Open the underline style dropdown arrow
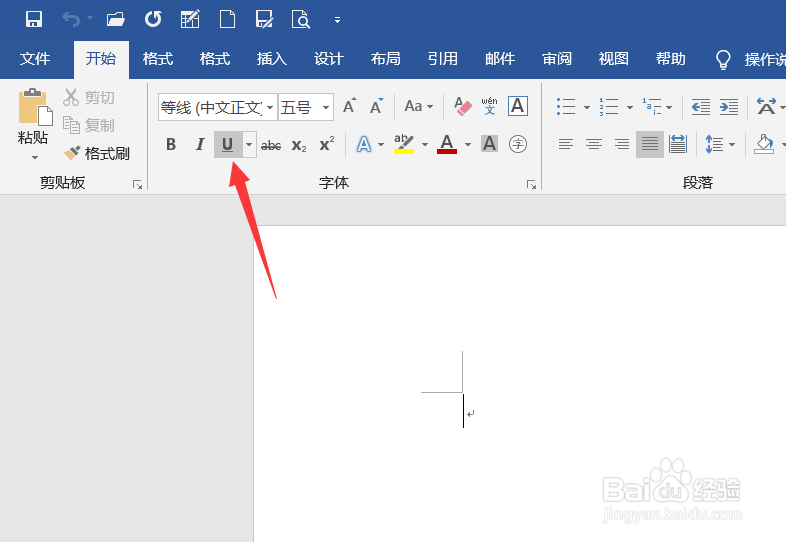 click(249, 144)
